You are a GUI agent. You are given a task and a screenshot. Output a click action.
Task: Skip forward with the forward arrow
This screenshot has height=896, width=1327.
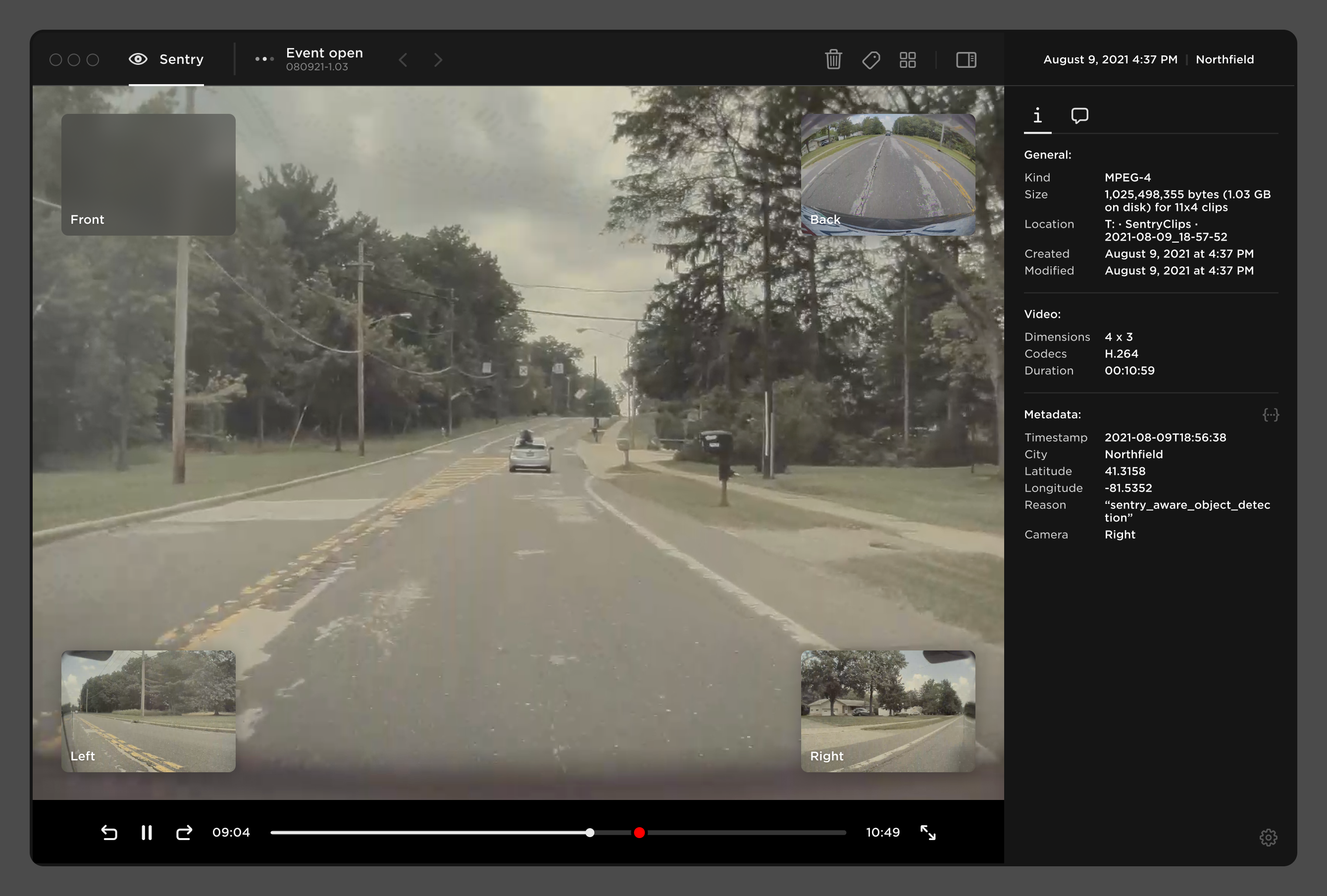pos(184,833)
